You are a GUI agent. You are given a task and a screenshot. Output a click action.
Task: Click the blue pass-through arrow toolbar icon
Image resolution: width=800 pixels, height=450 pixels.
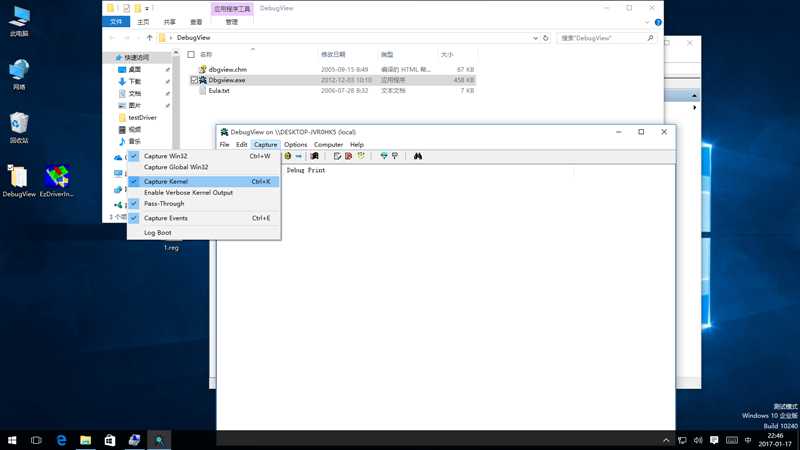tap(298, 156)
